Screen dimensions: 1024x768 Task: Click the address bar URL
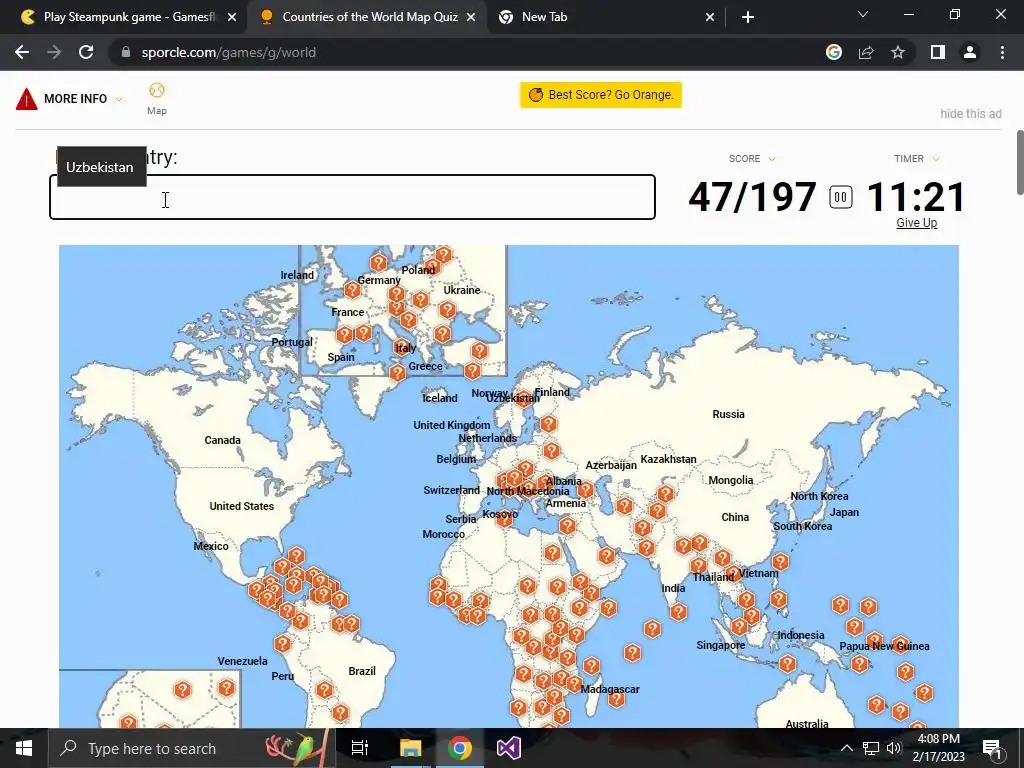229,52
